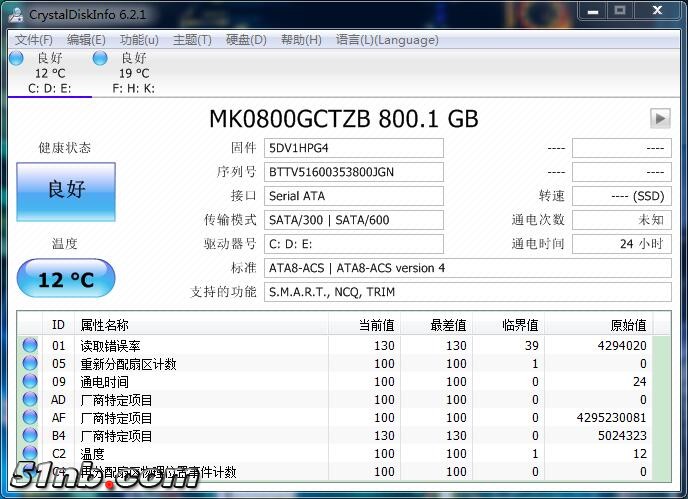
Task: Click the 良好 health status button
Action: pyautogui.click(x=66, y=189)
